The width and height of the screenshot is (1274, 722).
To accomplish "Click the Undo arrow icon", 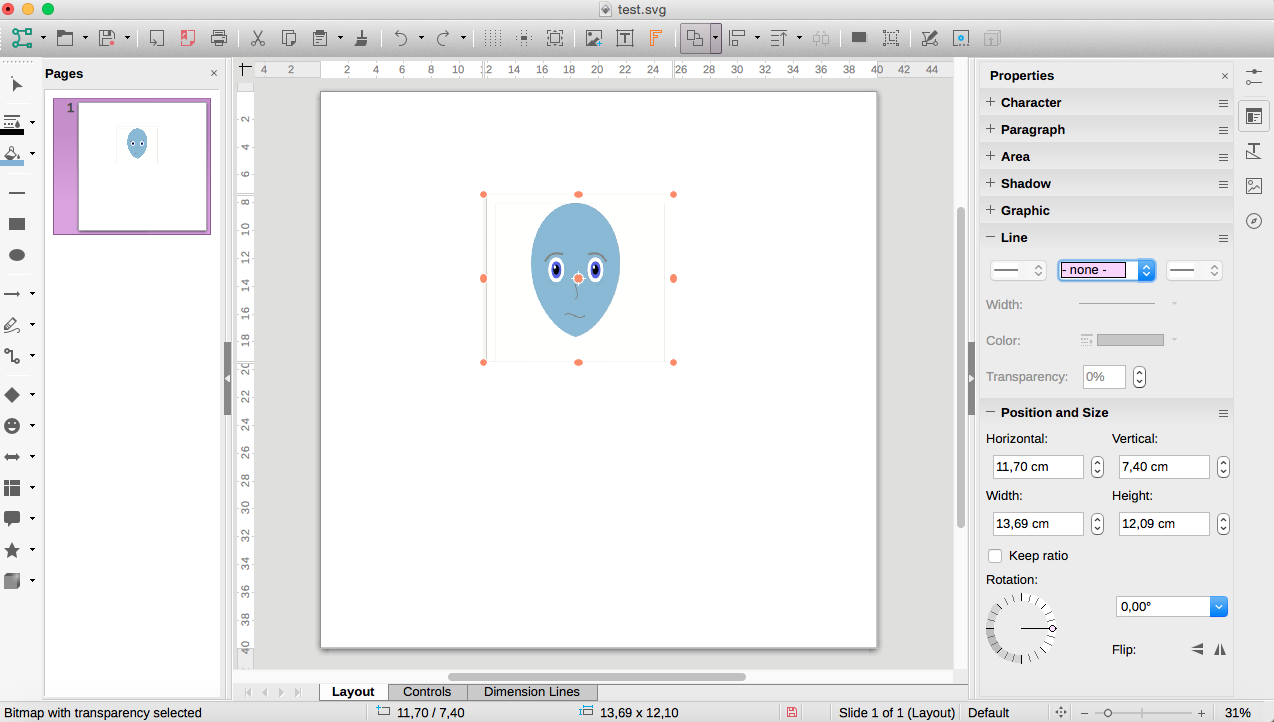I will (401, 39).
